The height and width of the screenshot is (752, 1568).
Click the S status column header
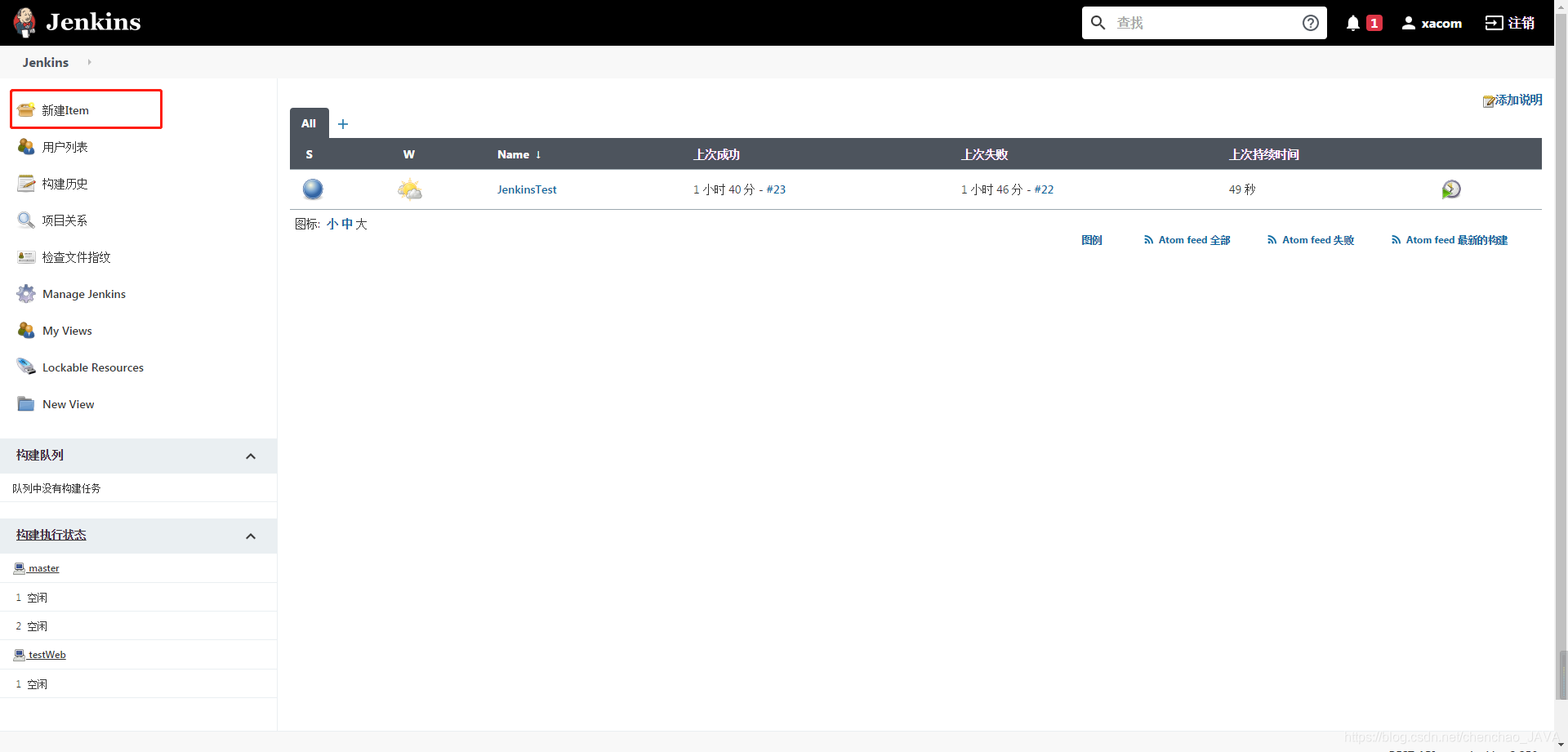click(310, 154)
